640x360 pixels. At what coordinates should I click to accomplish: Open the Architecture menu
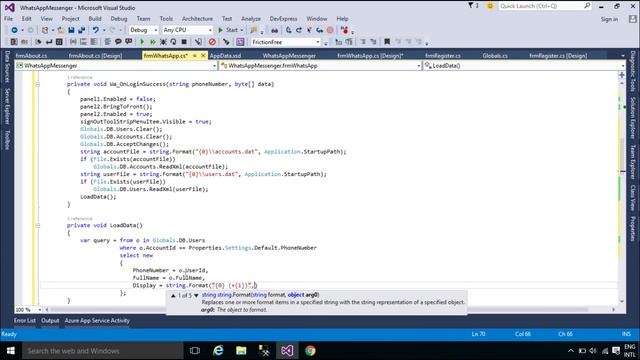point(197,19)
